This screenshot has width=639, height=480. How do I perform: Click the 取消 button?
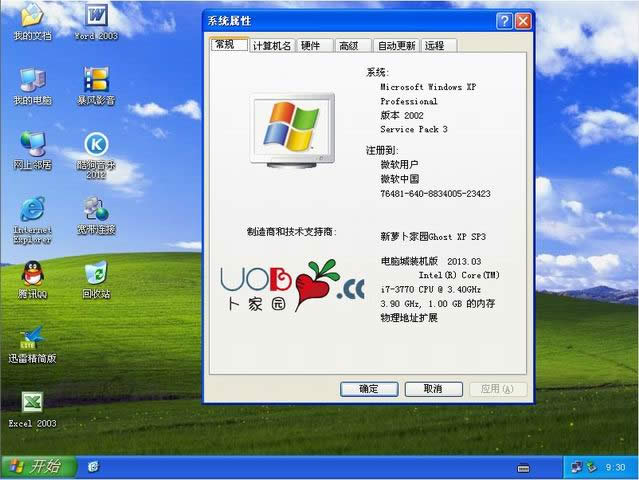point(432,389)
